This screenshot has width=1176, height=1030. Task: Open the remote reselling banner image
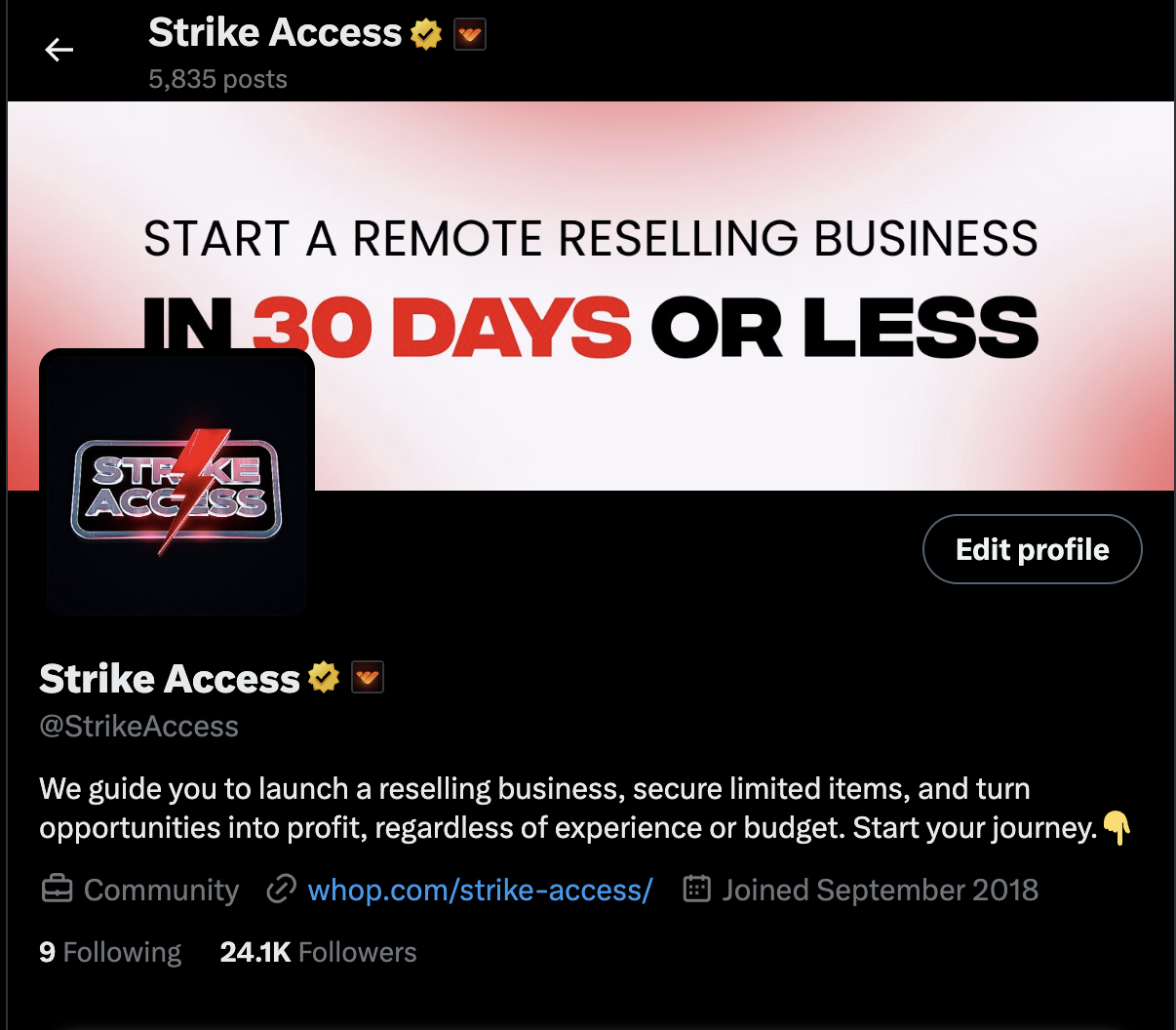click(590, 296)
